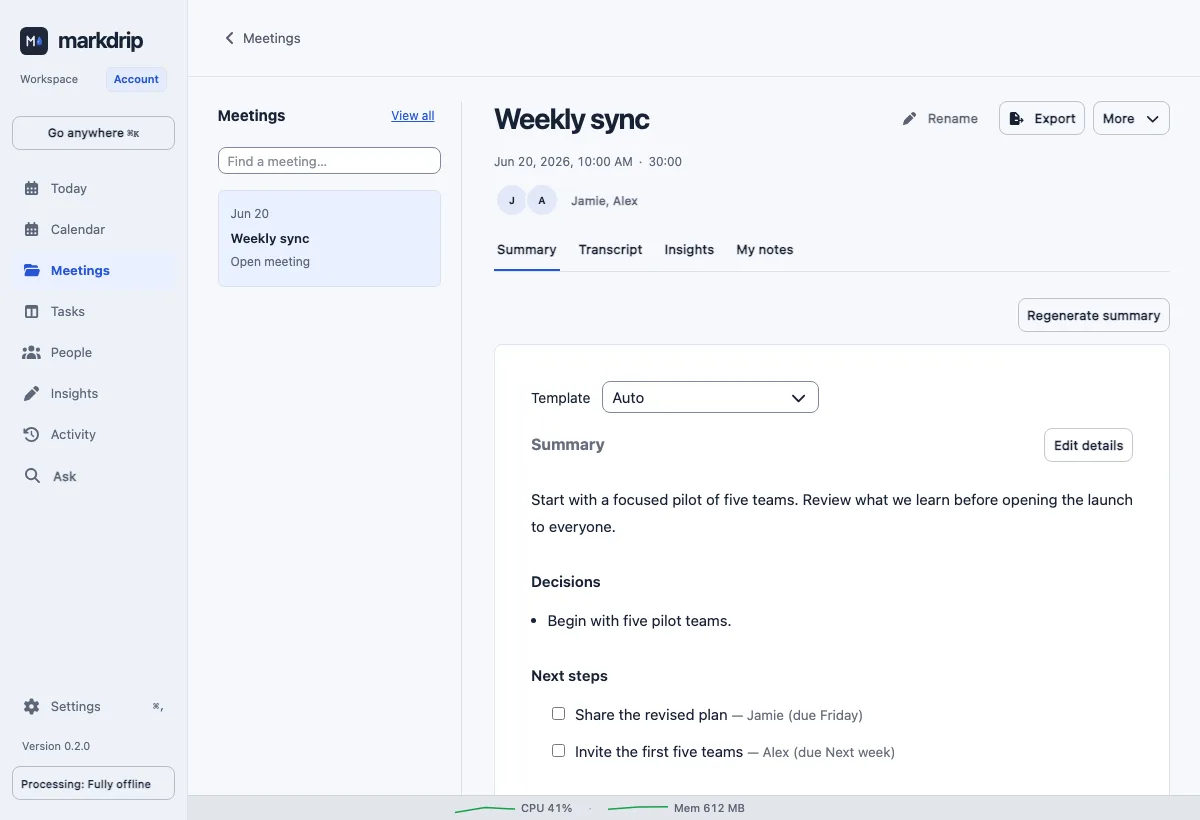Click Jamie (due Friday) assignee text

click(805, 715)
